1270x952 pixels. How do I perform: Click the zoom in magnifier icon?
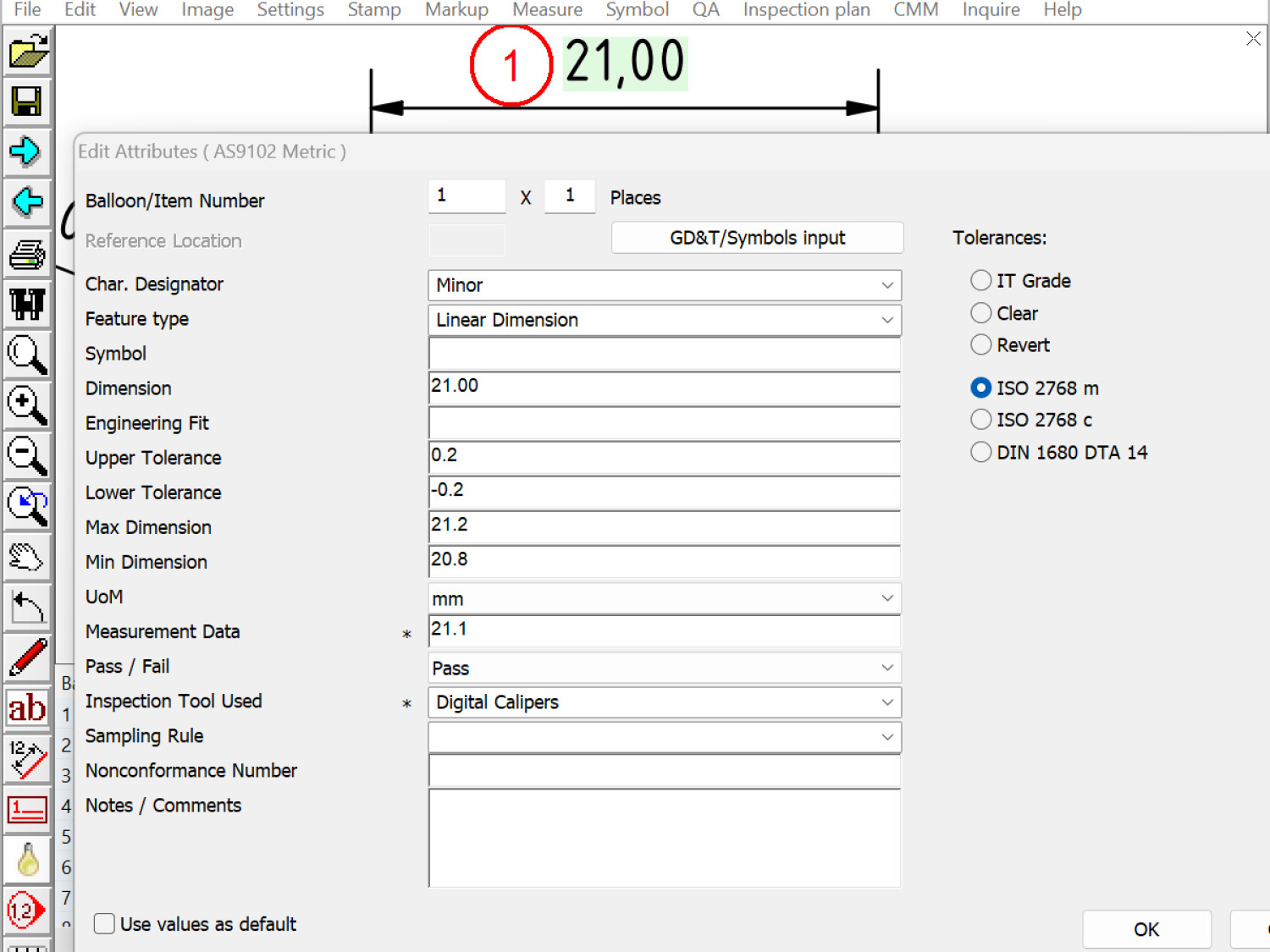tap(27, 405)
